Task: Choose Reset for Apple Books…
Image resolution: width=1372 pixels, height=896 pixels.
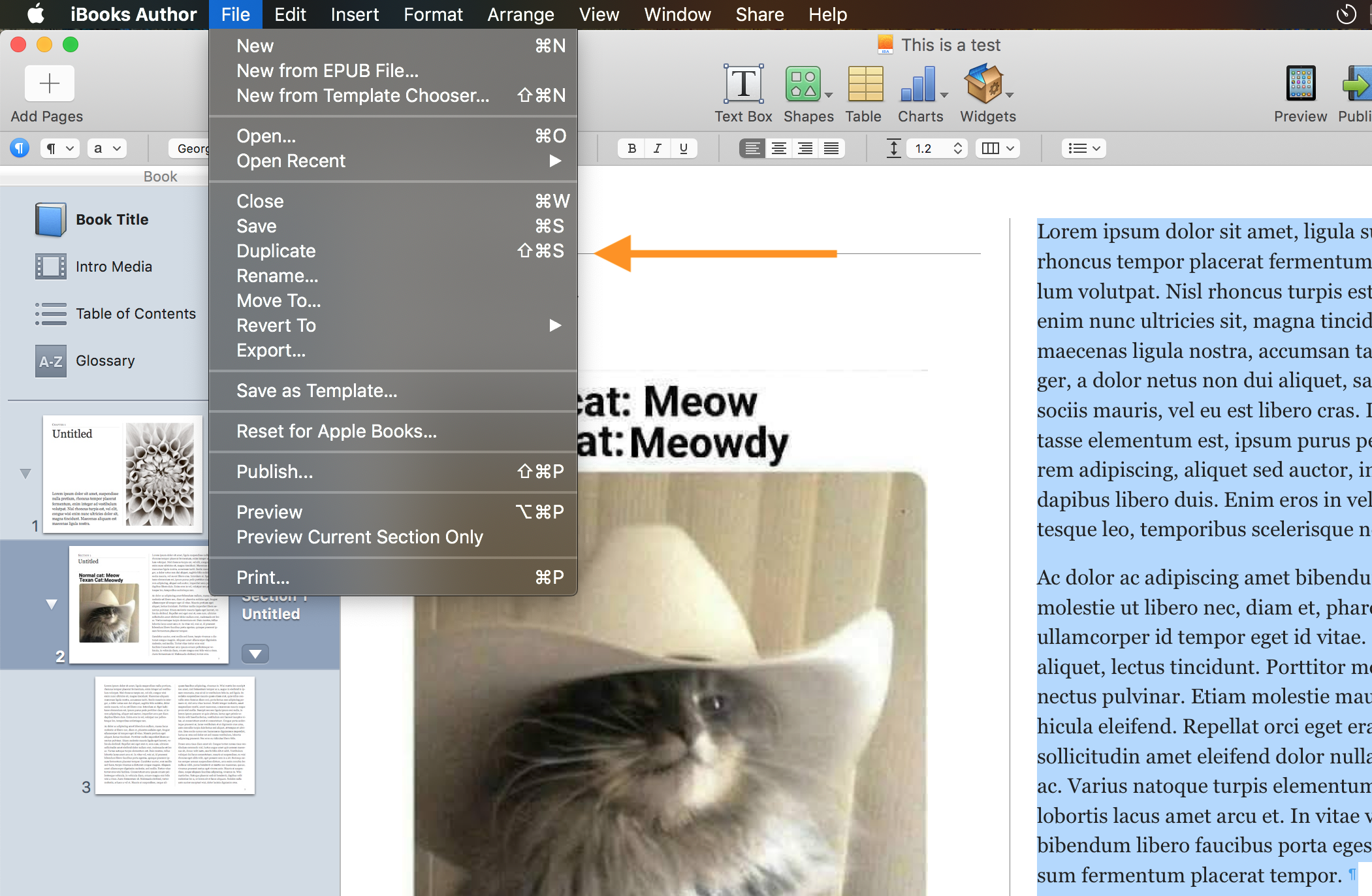Action: coord(393,431)
